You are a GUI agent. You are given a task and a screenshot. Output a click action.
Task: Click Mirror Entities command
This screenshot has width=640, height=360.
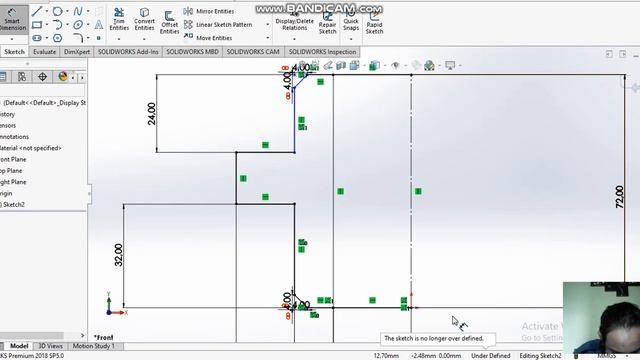[x=209, y=11]
